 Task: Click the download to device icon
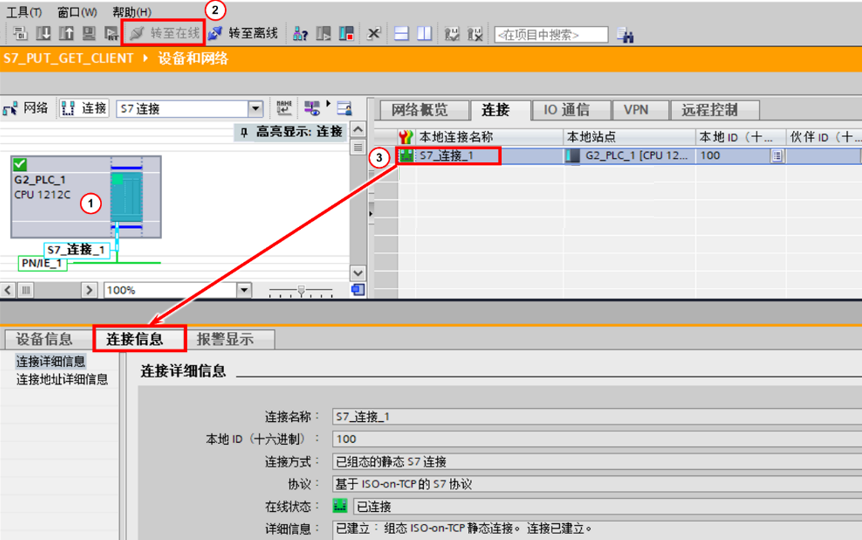[43, 34]
